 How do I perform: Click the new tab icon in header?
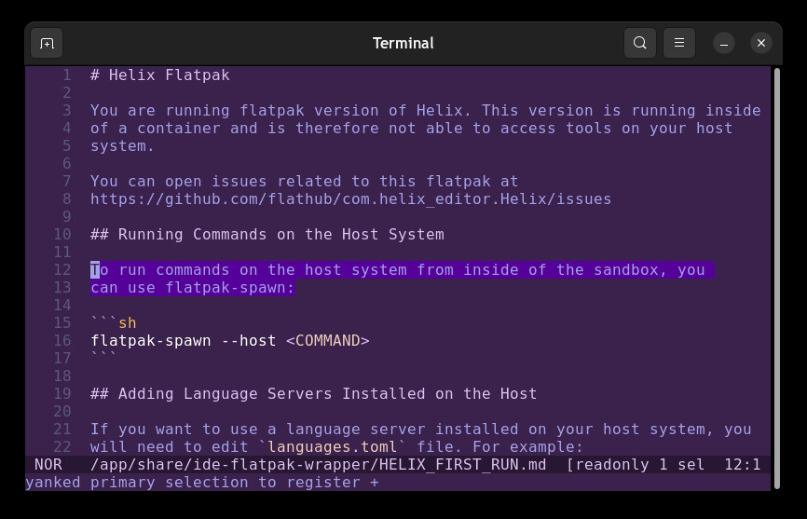(x=46, y=43)
